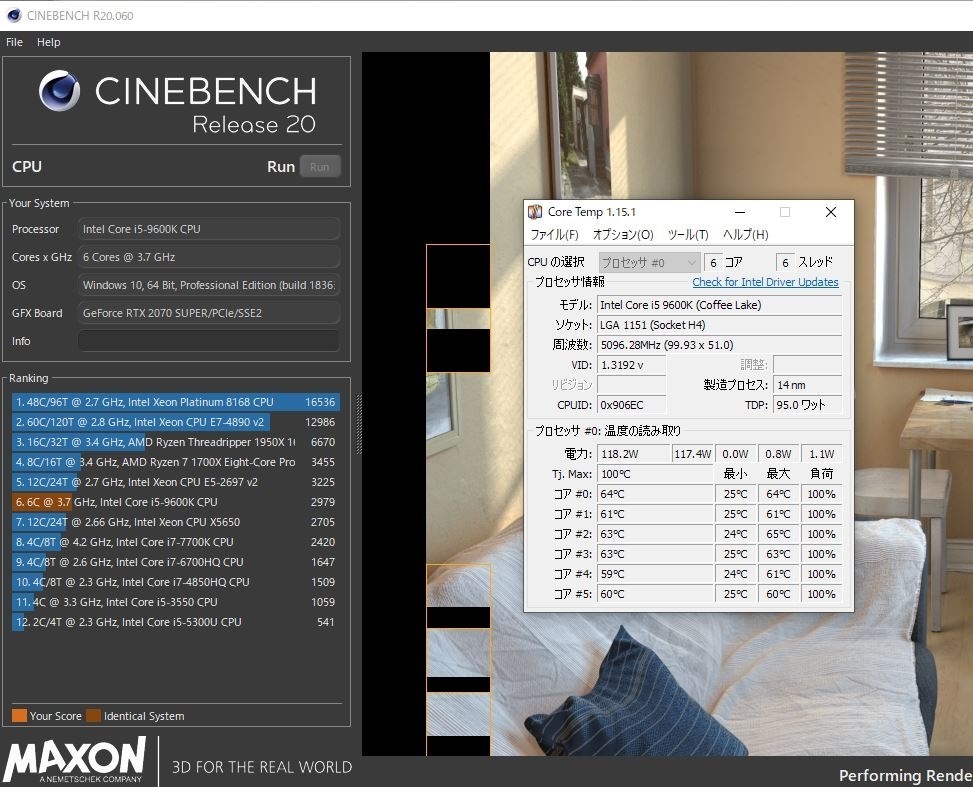Click コア #2 temperature reading
The image size is (973, 787).
[655, 534]
